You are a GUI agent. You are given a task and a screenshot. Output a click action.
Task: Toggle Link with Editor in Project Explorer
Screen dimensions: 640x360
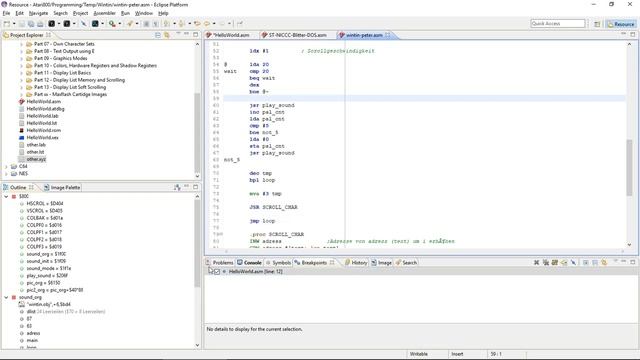click(x=167, y=35)
